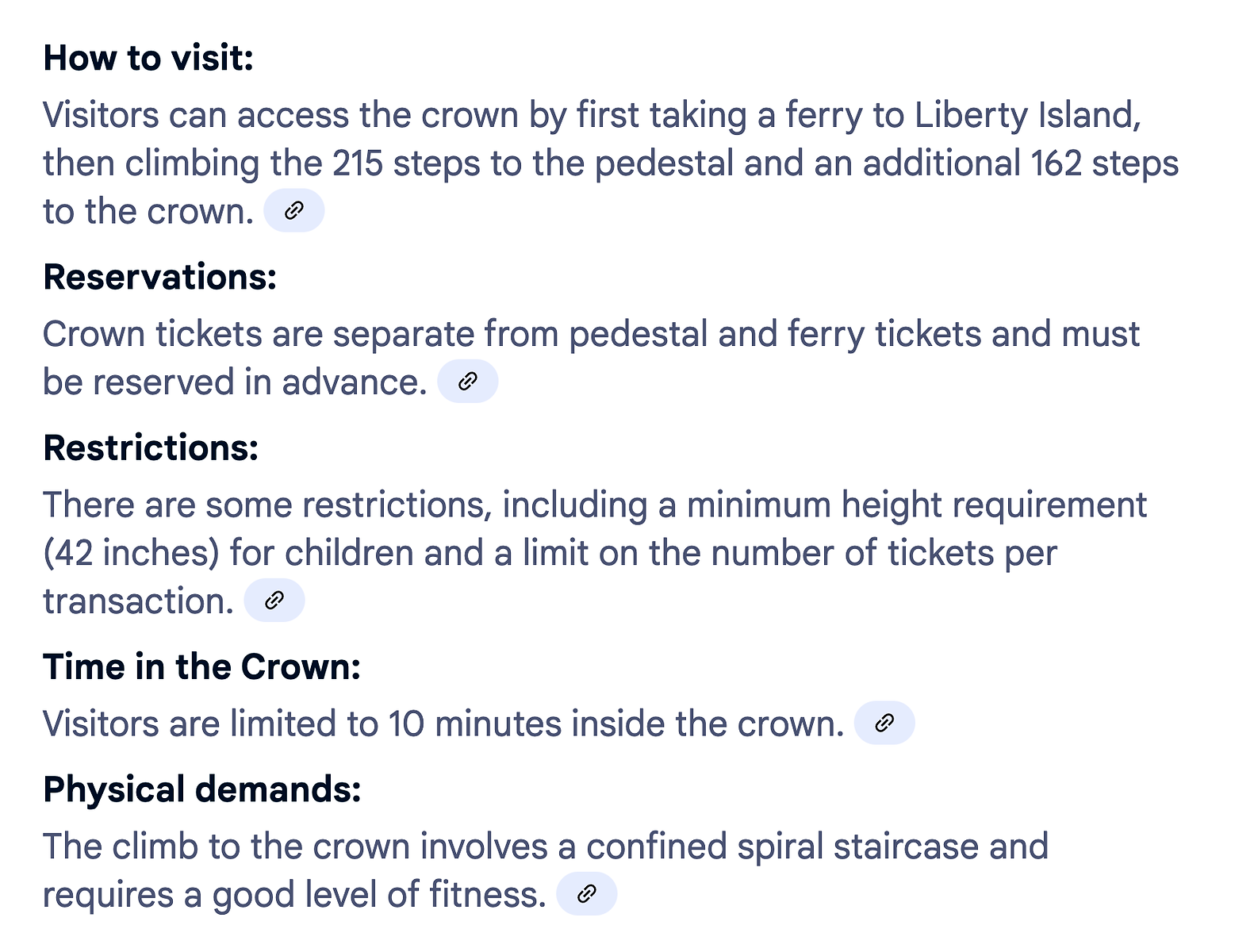Open citation link after 'level of fitness'
The width and height of the screenshot is (1254, 952).
click(586, 894)
